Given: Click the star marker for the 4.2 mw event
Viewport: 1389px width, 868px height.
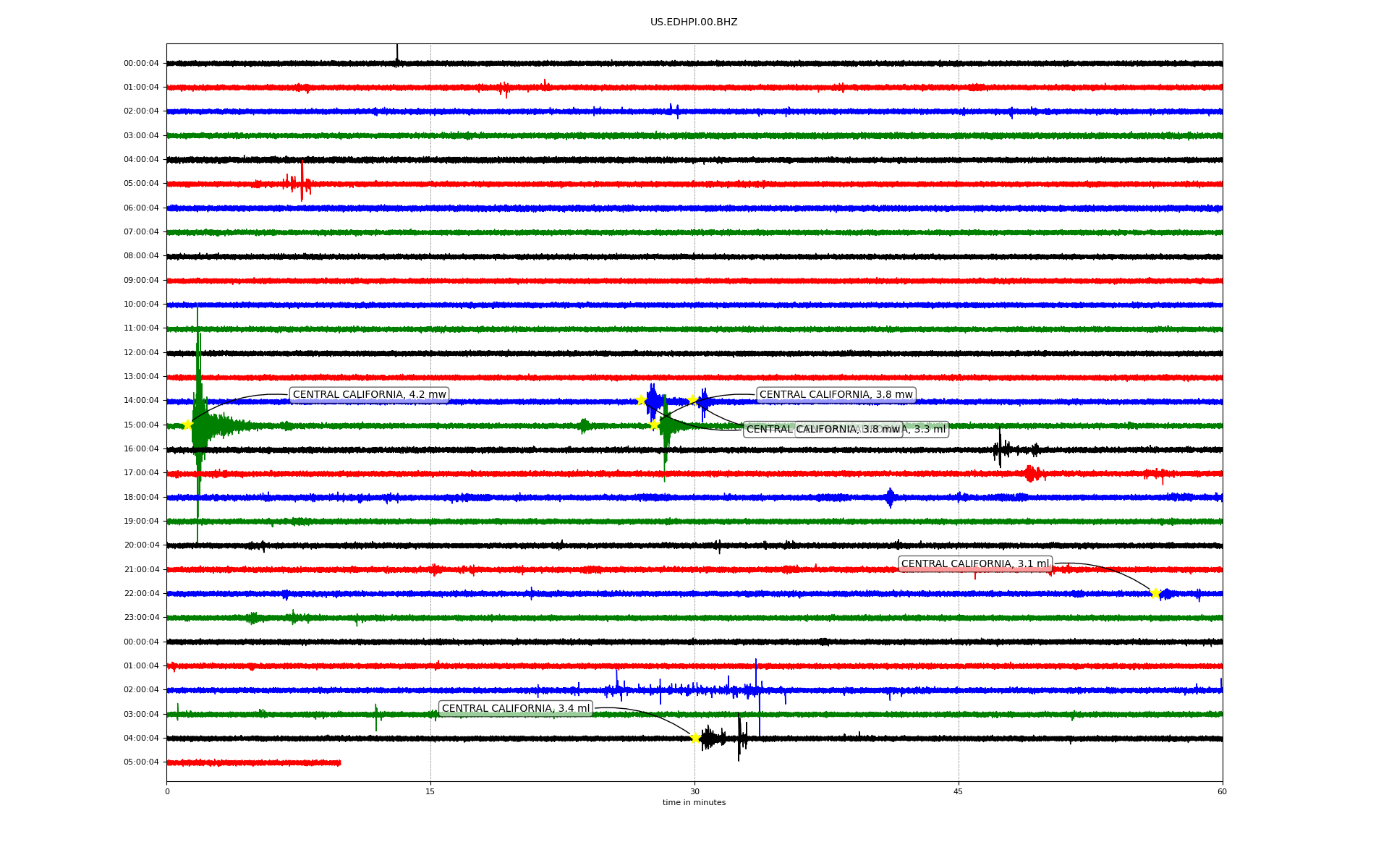Looking at the screenshot, I should pos(187,425).
